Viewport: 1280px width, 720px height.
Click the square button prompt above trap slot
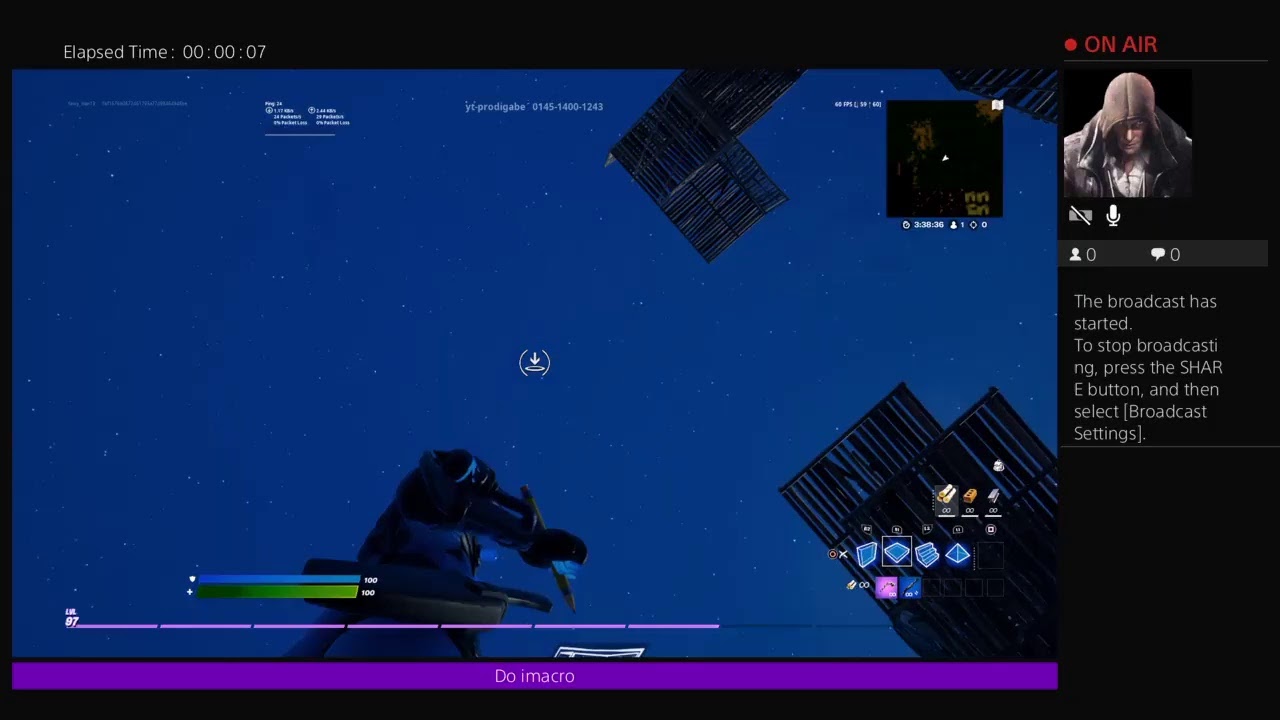[x=991, y=530]
